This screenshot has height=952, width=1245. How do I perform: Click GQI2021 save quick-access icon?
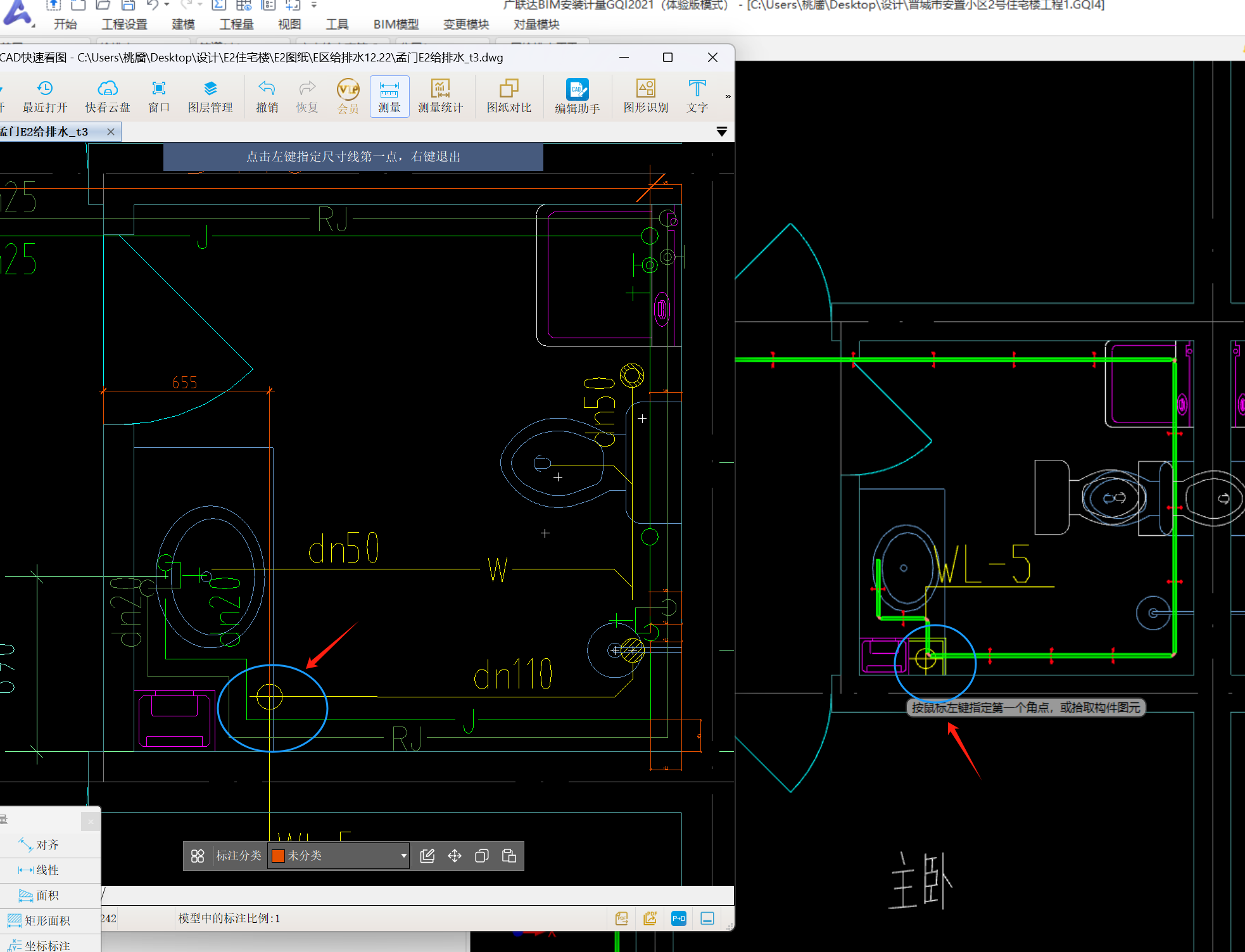[x=128, y=5]
